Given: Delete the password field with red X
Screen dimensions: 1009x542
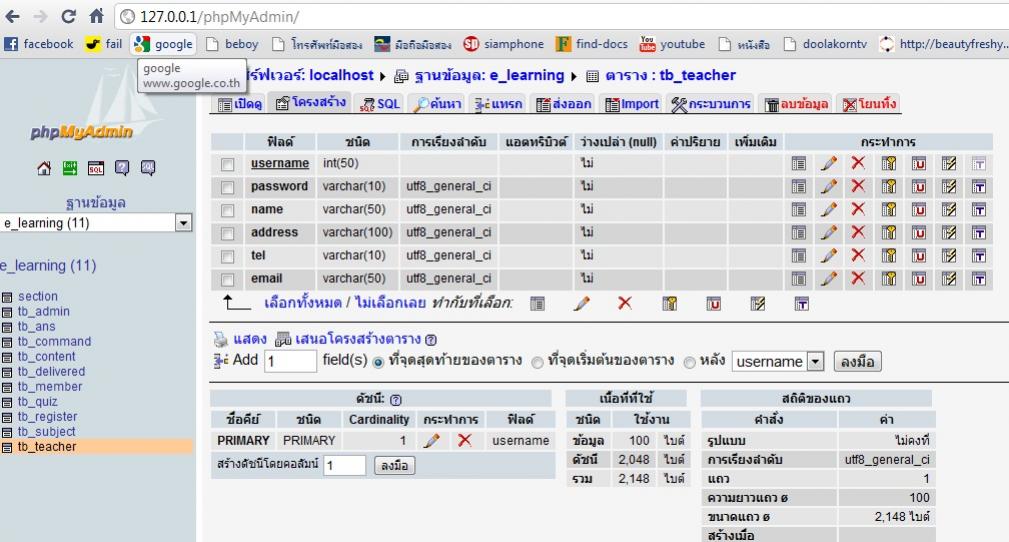Looking at the screenshot, I should tap(858, 187).
